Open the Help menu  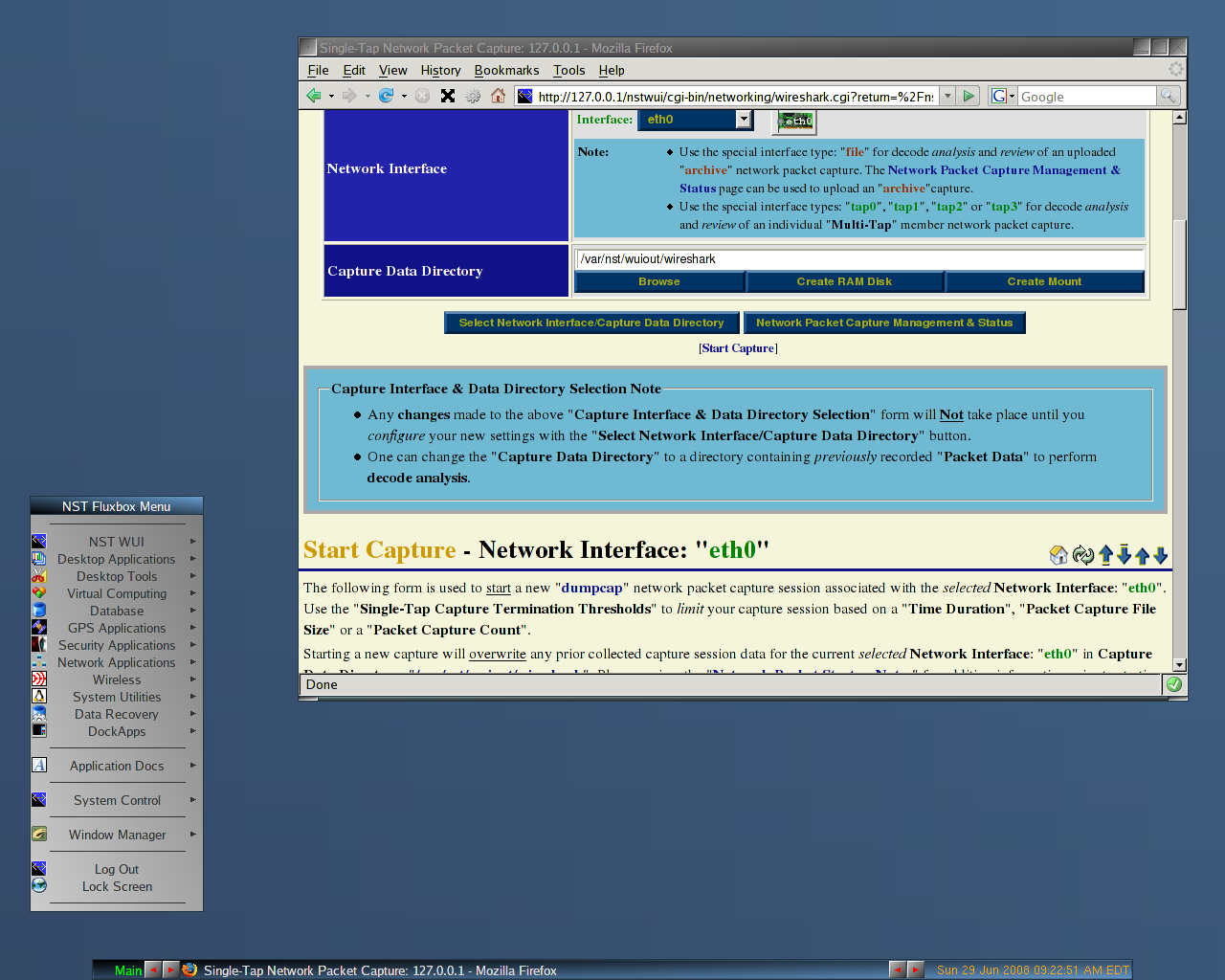point(612,70)
